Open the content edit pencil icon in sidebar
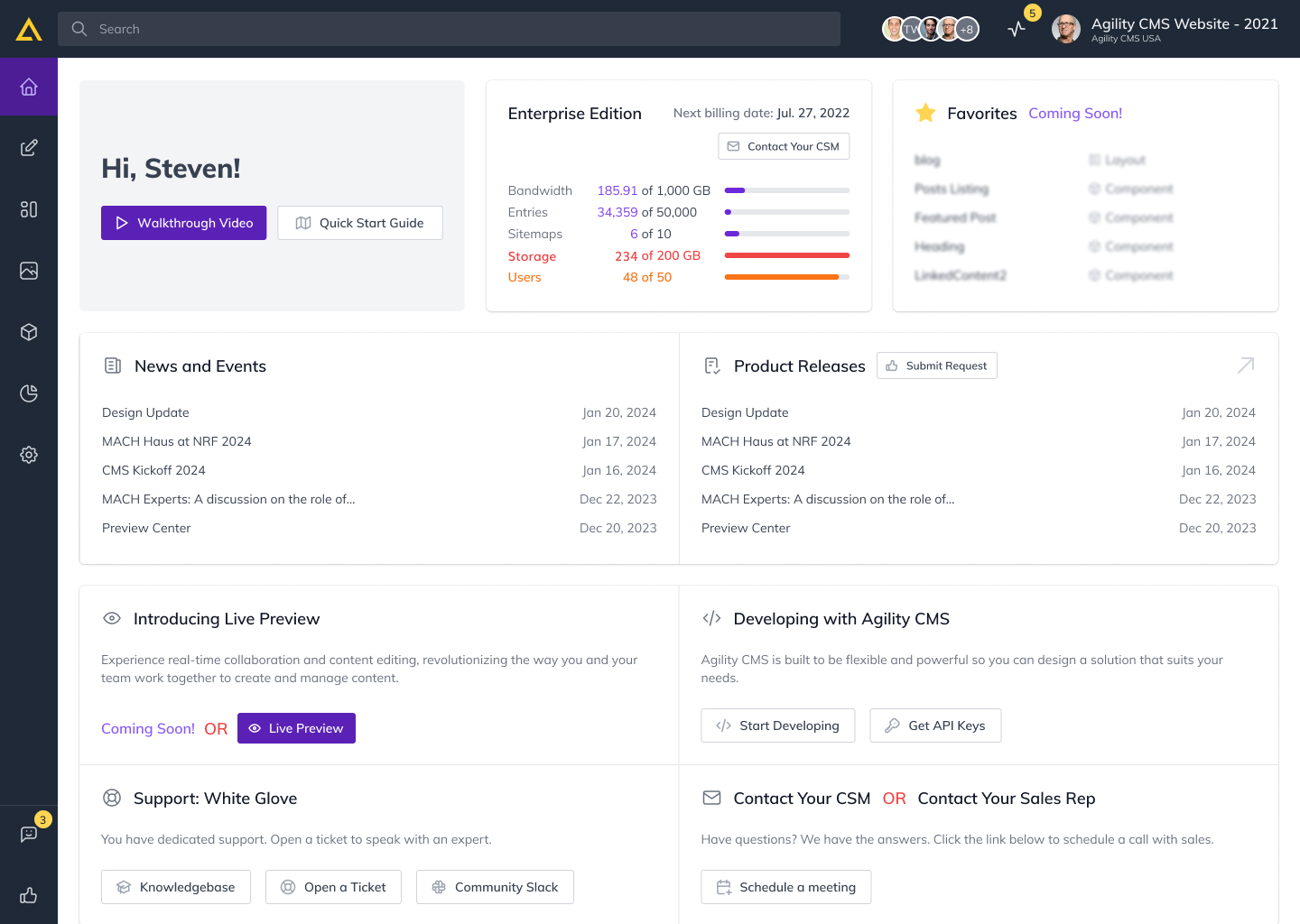 click(29, 148)
